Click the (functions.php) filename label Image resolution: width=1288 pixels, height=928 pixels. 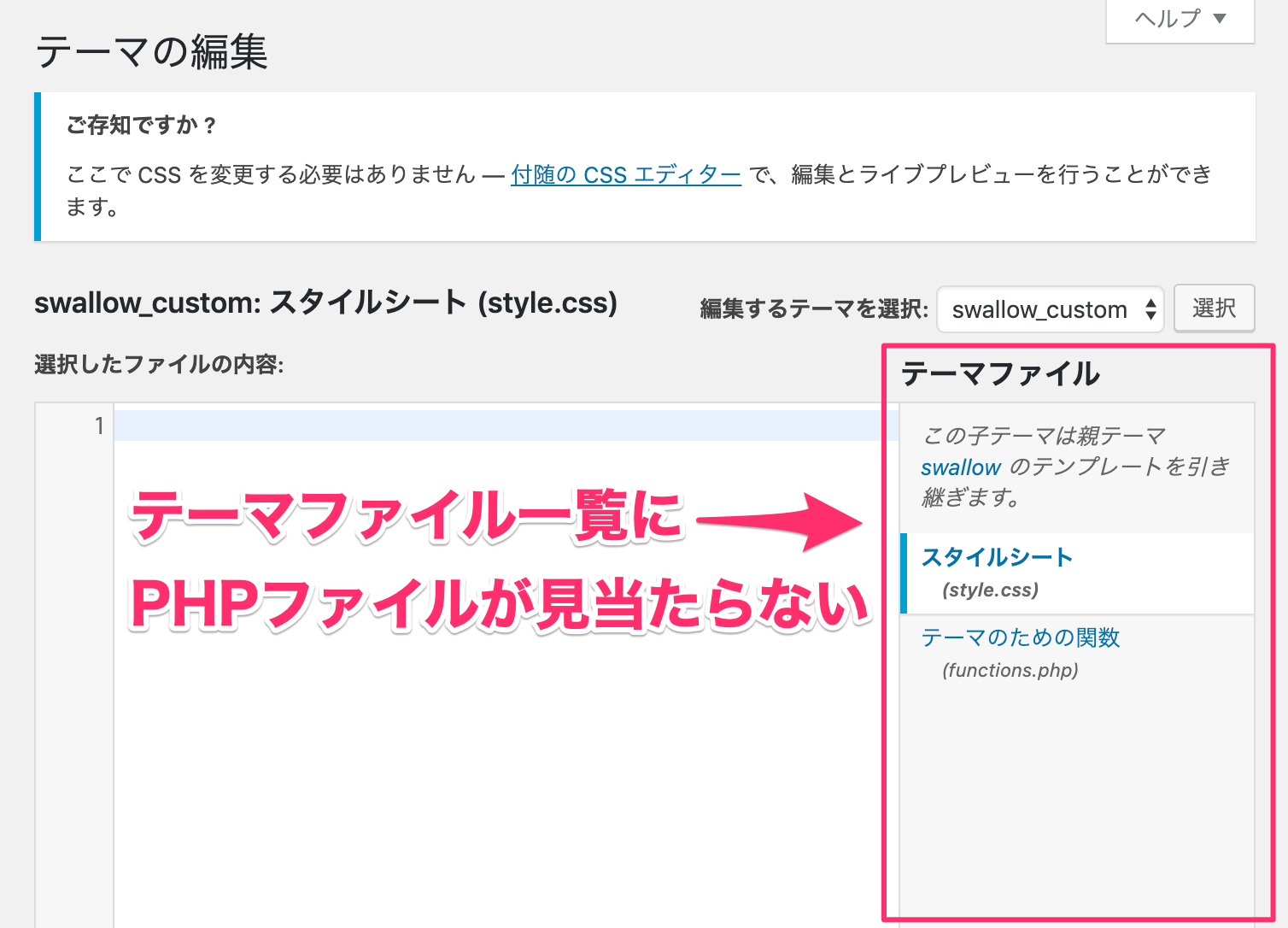tap(1010, 670)
